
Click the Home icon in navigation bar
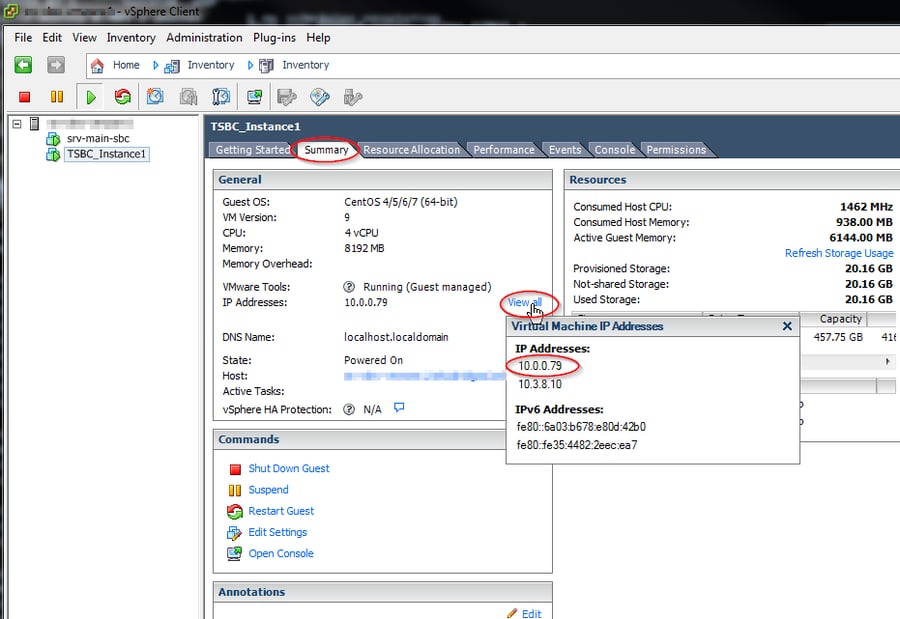point(97,65)
